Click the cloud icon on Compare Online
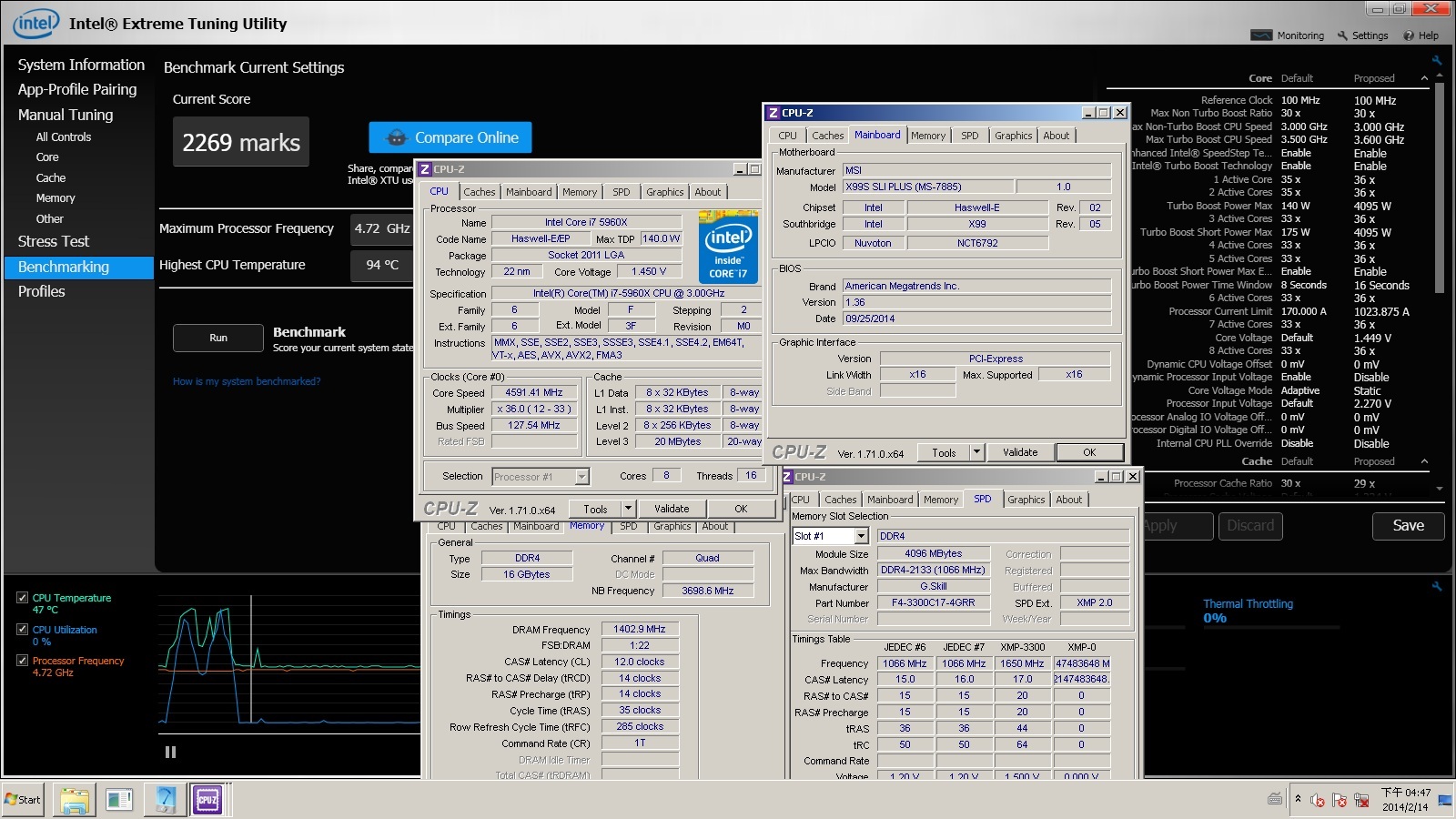This screenshot has height=819, width=1456. 397,137
